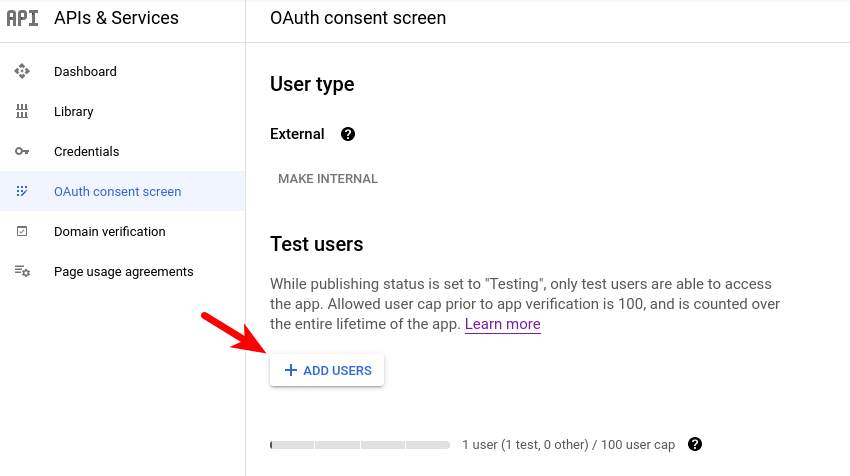Screen dimensions: 850x476
Task: Navigate to Credentials
Action: (x=86, y=152)
